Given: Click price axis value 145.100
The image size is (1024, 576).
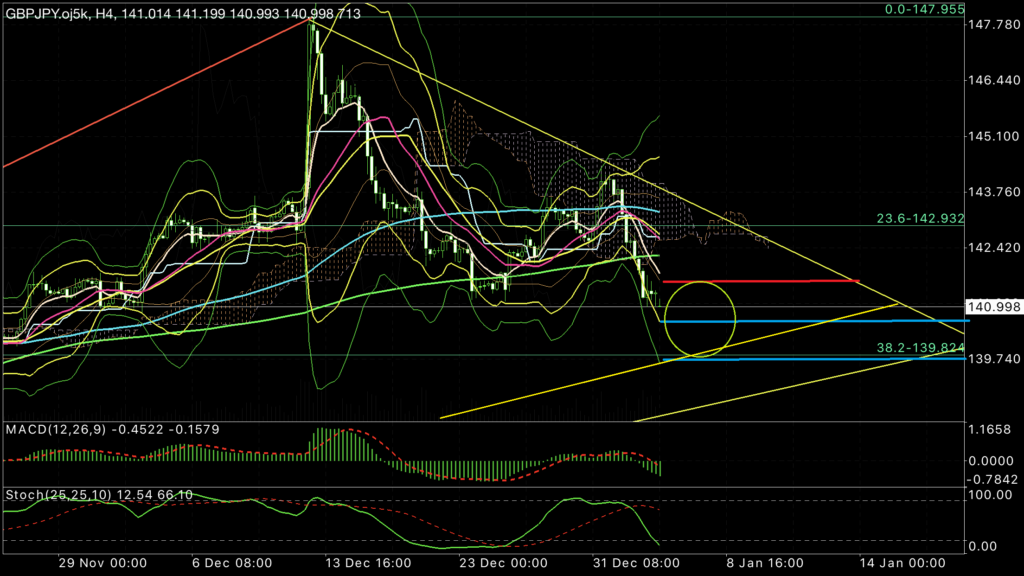Looking at the screenshot, I should [x=993, y=136].
